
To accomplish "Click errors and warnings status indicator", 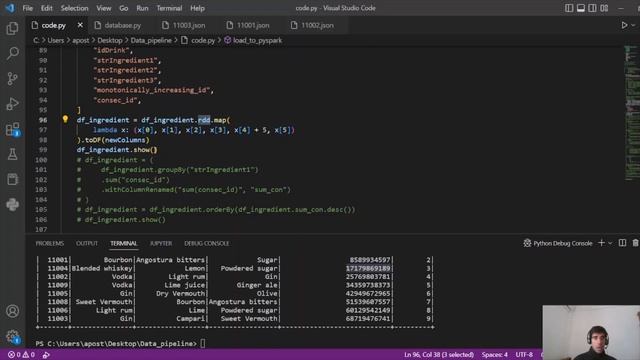I will (x=21, y=355).
